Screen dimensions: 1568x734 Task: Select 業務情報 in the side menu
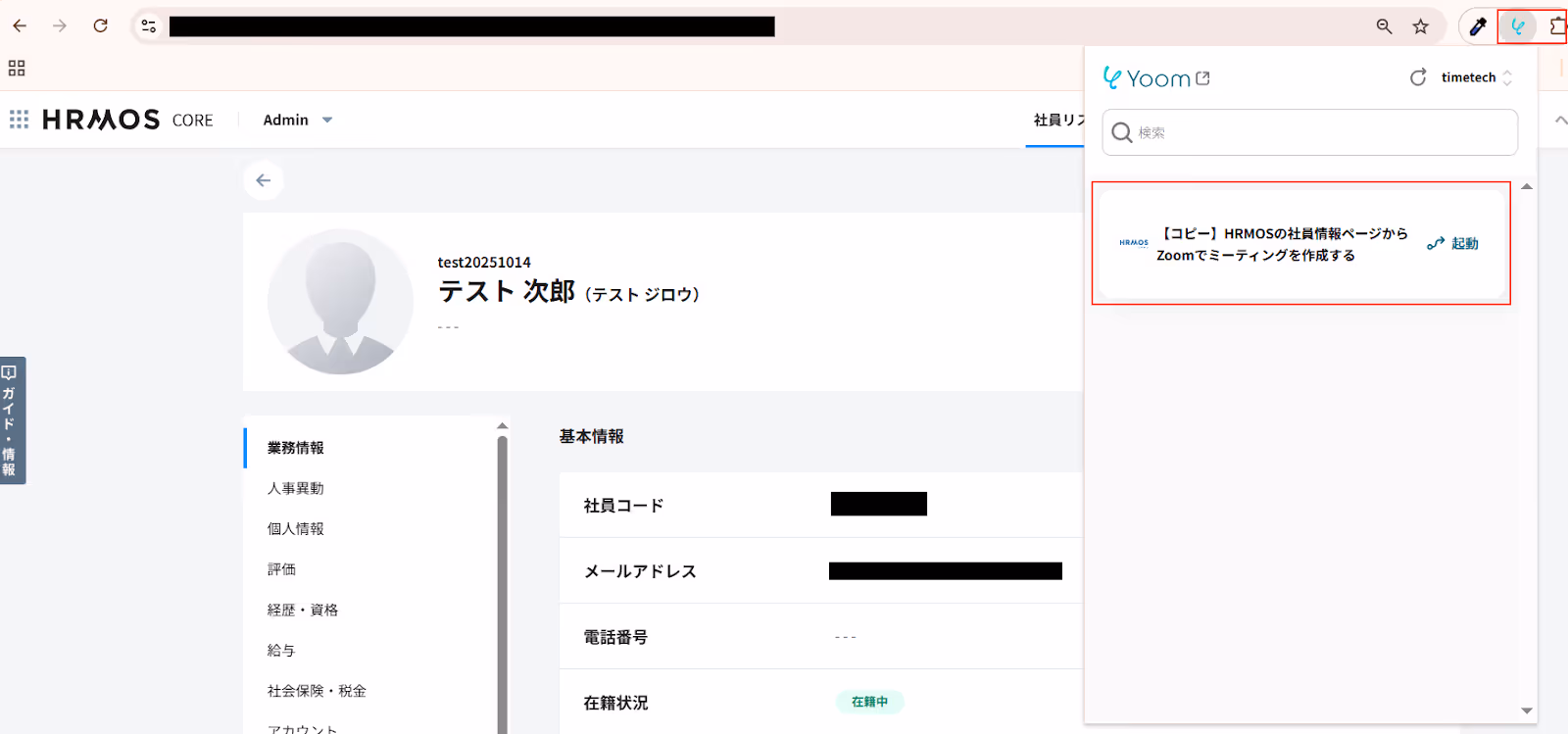pos(296,448)
